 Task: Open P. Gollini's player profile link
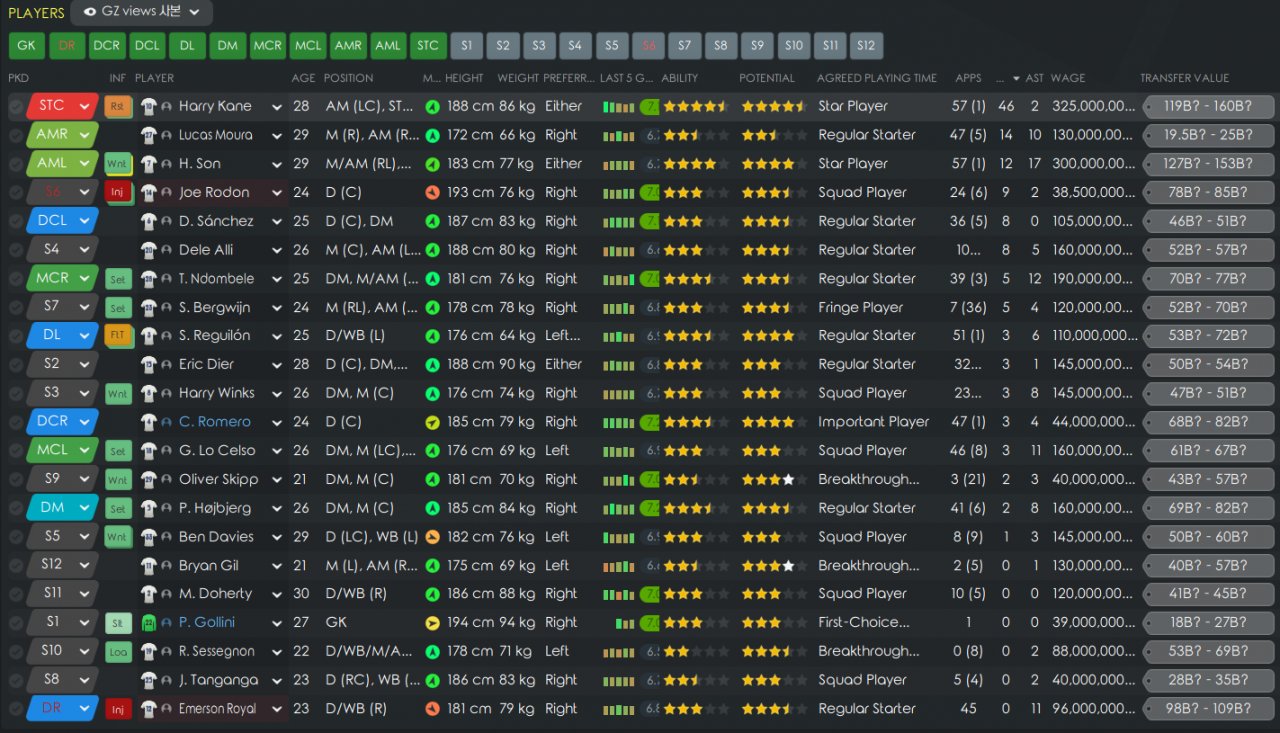click(x=207, y=623)
